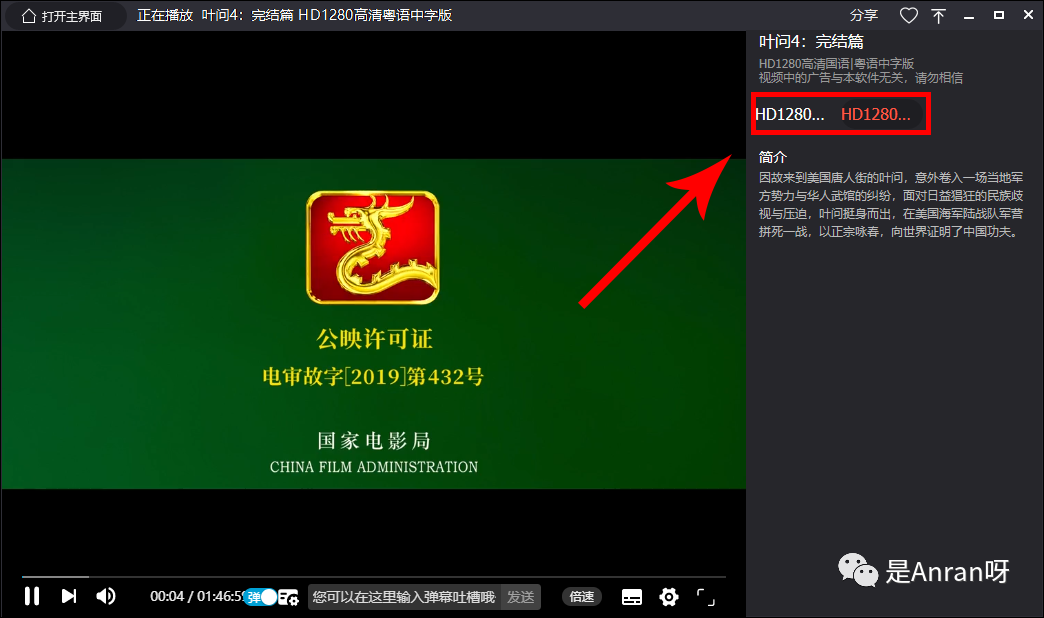Viewport: 1044px width, 618px height.
Task: Pin window on top with arrow icon
Action: pos(939,16)
